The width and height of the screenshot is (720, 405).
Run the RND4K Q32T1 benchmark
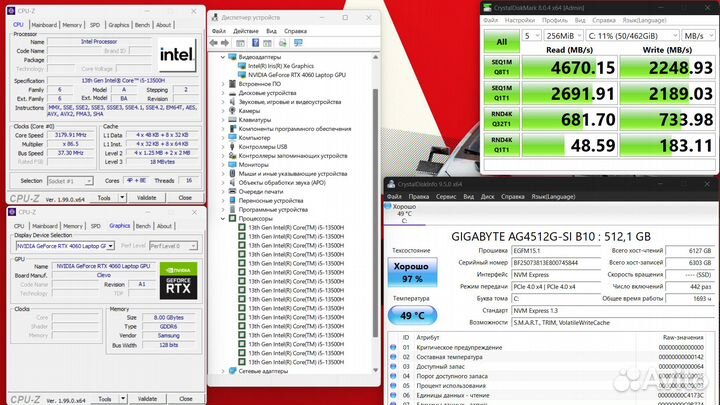click(x=501, y=119)
